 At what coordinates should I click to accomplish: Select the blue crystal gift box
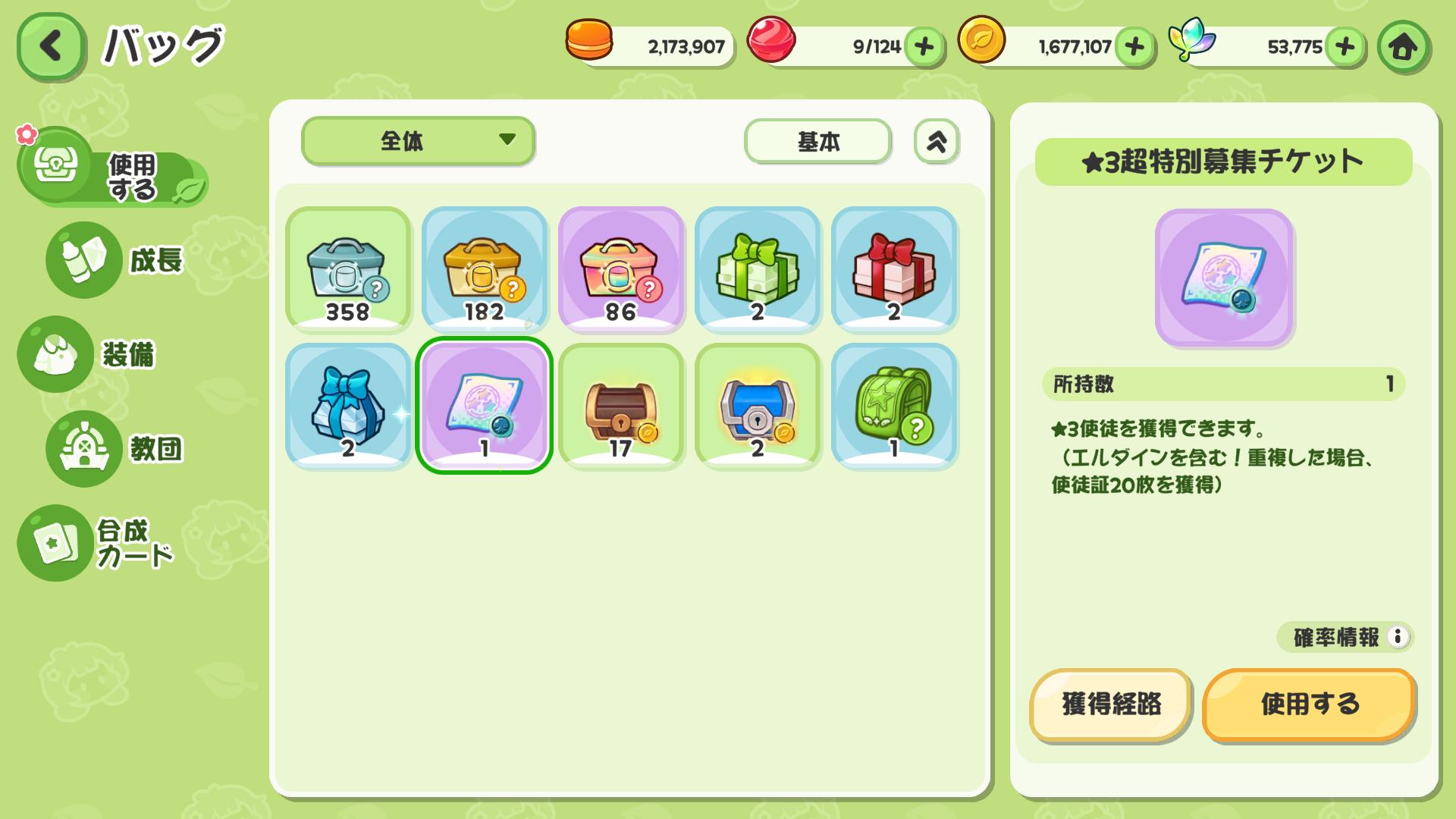[348, 406]
